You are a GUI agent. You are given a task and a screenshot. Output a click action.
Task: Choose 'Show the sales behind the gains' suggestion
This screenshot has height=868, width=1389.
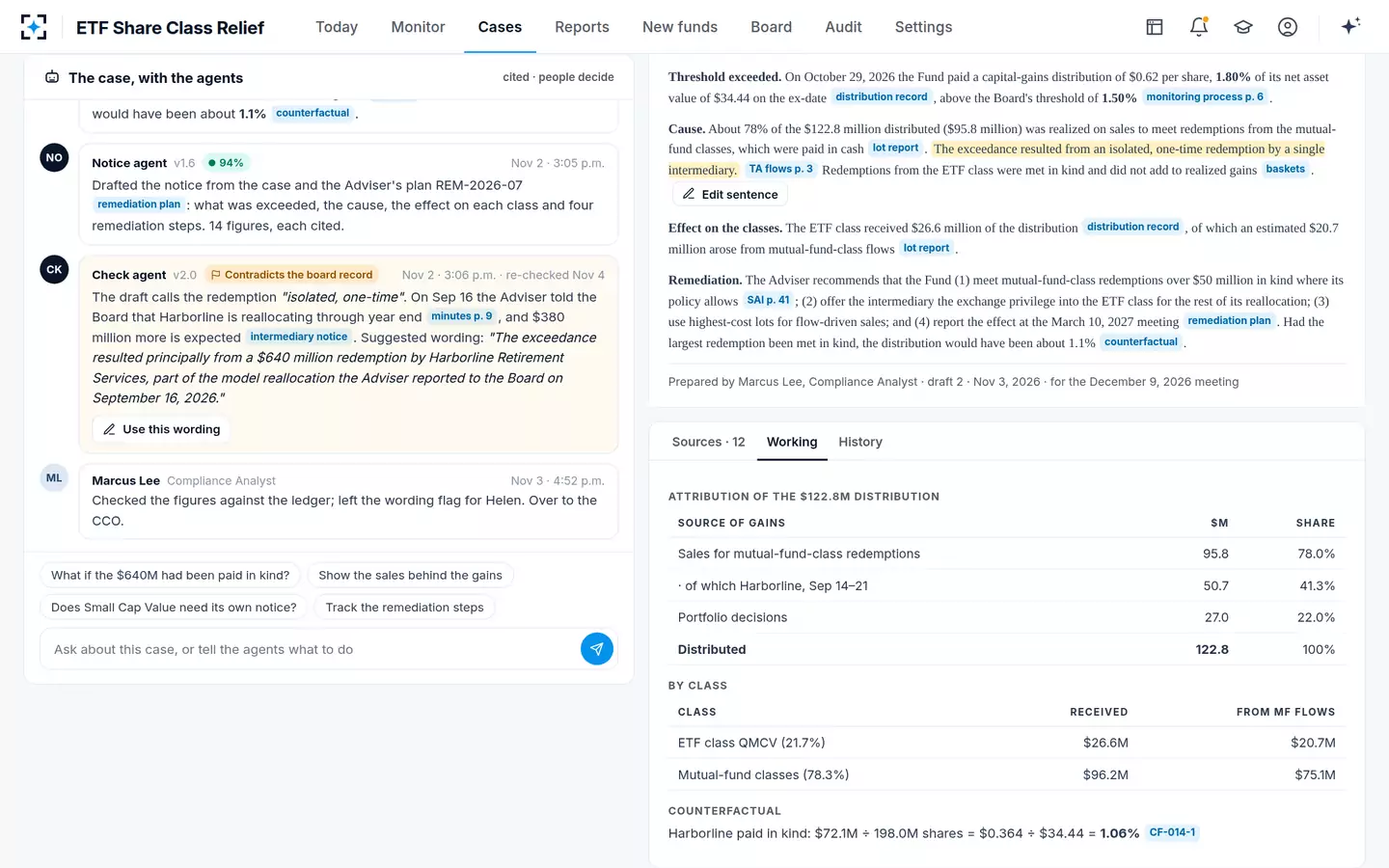coord(410,576)
